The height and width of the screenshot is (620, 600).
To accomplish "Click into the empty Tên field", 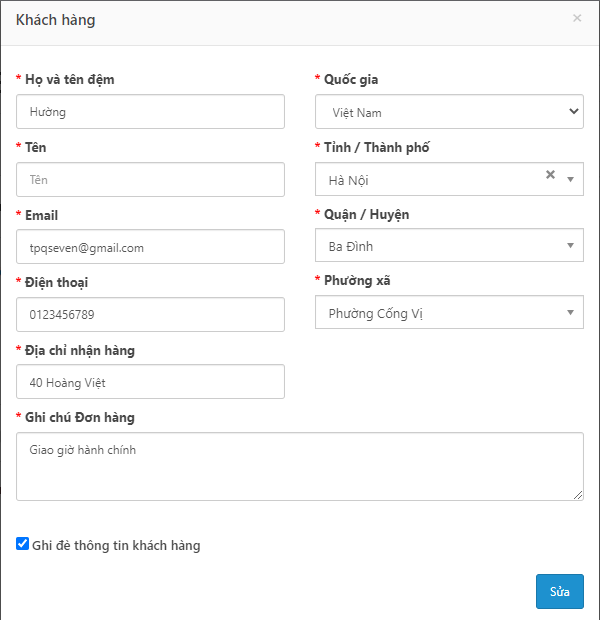I will pyautogui.click(x=150, y=180).
